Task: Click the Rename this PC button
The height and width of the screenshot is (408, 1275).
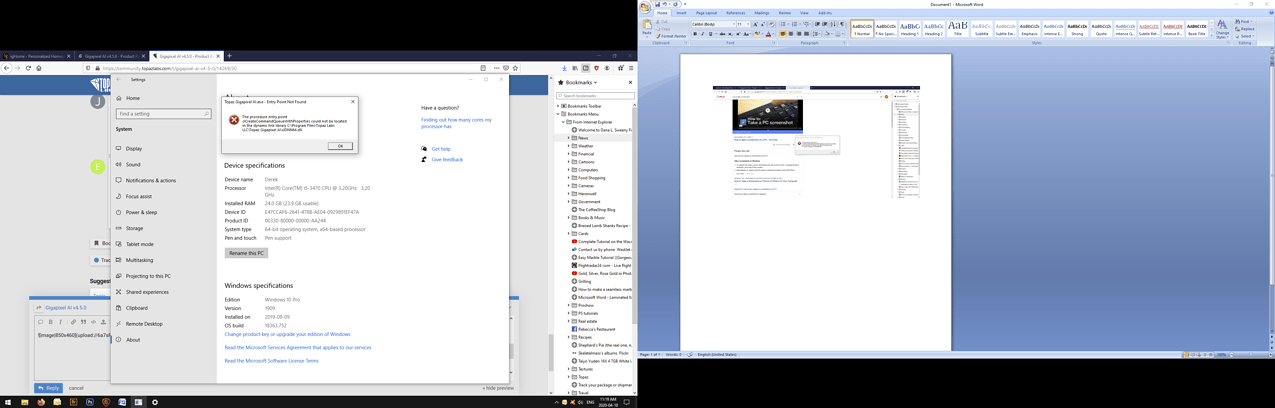Action: [246, 253]
